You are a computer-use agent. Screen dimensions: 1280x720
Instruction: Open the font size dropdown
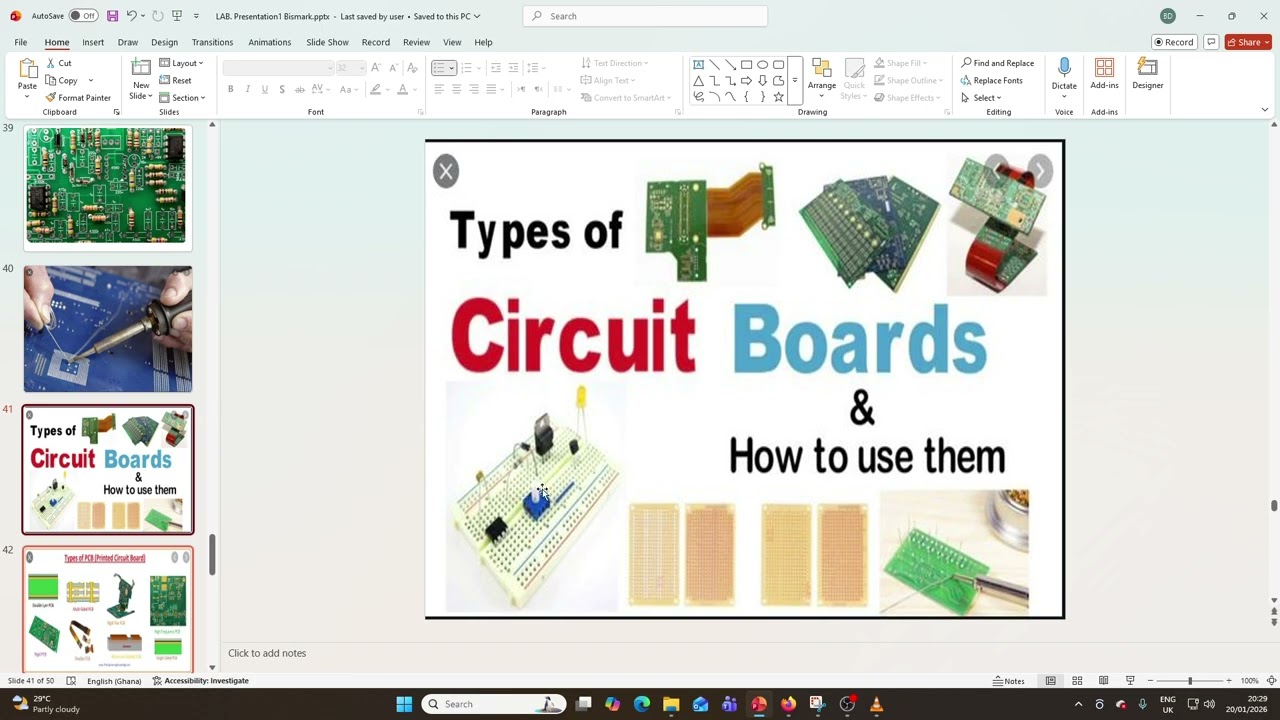tap(360, 67)
